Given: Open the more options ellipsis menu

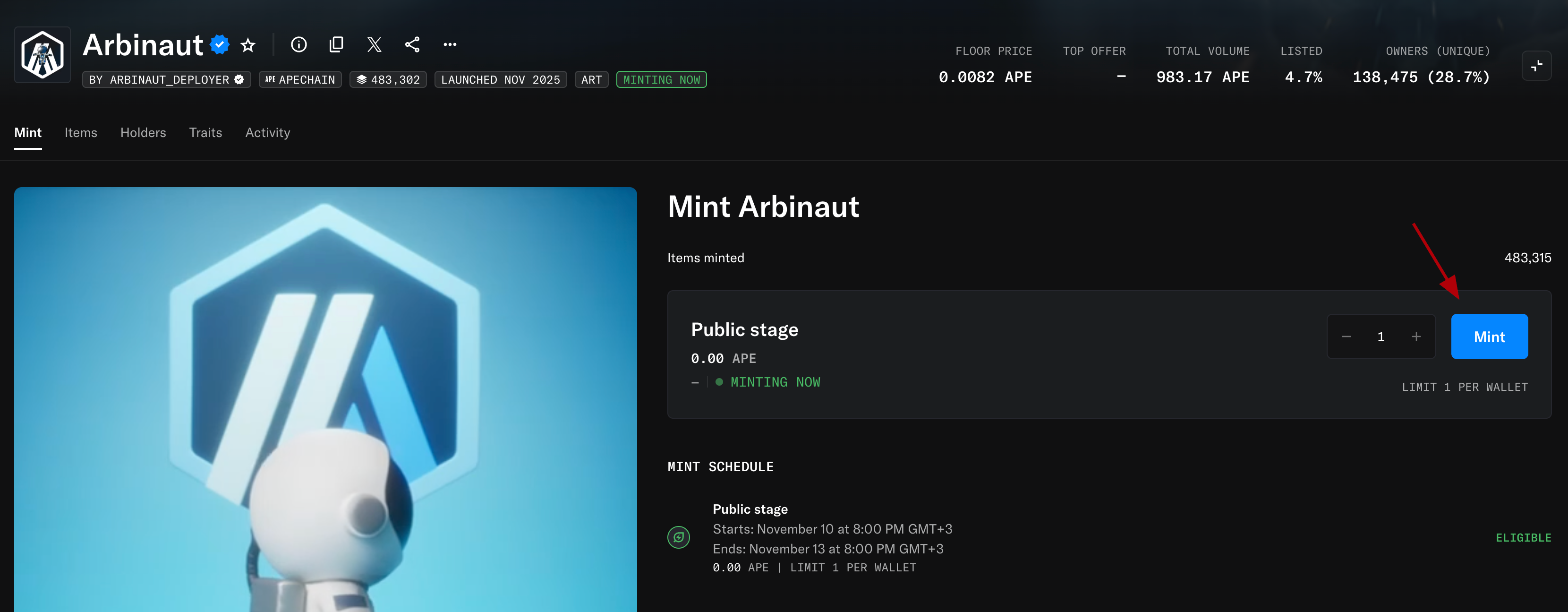Looking at the screenshot, I should click(x=450, y=44).
